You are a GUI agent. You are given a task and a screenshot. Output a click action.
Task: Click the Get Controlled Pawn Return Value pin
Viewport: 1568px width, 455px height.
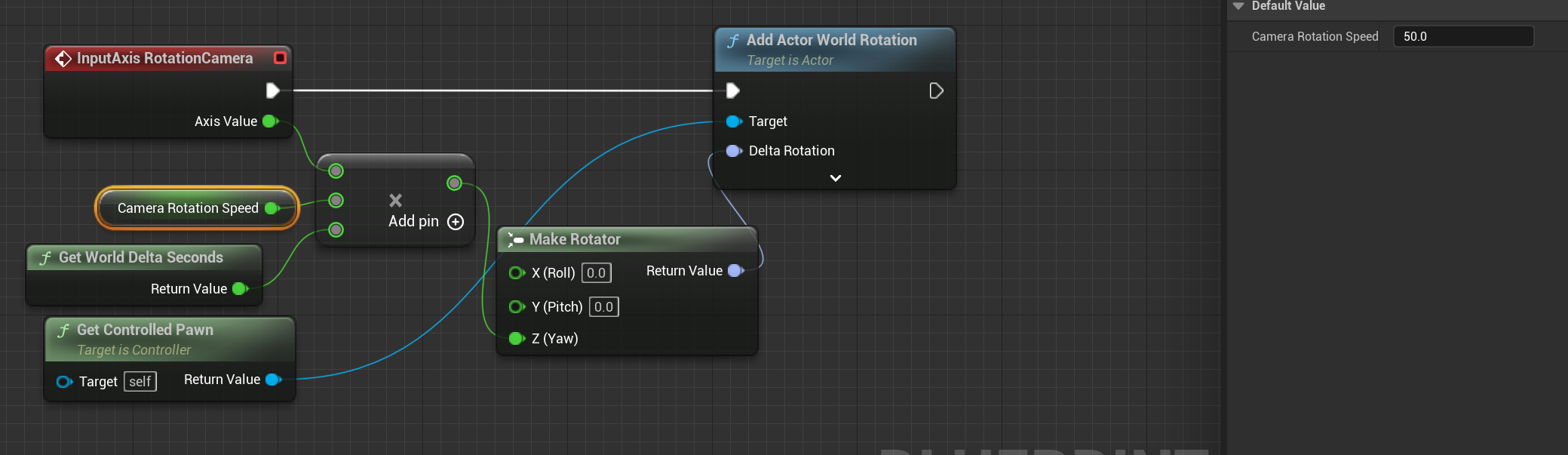click(274, 380)
